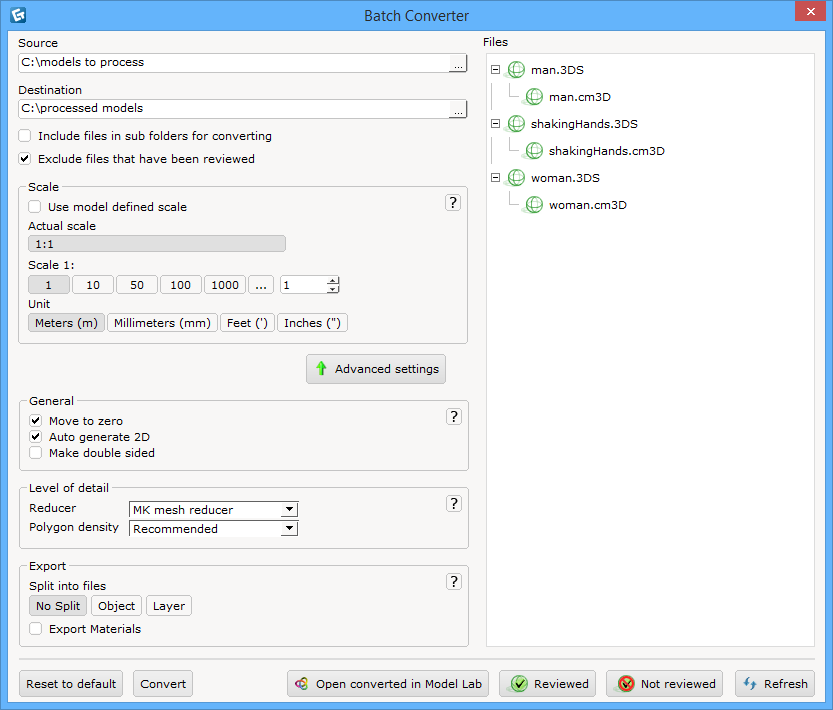Collapse the shakingHands.3DS tree node
This screenshot has width=833, height=710.
click(x=495, y=123)
